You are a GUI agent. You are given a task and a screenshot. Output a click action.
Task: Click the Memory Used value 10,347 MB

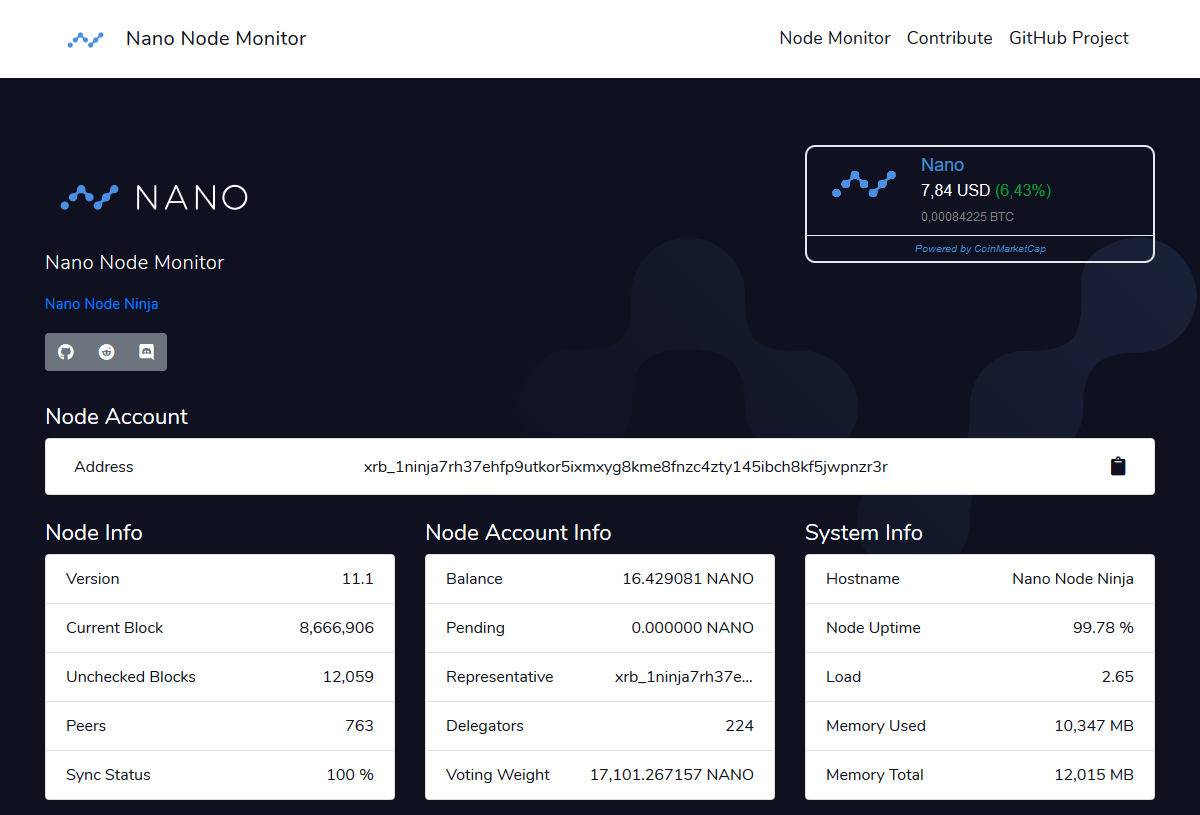[1094, 726]
